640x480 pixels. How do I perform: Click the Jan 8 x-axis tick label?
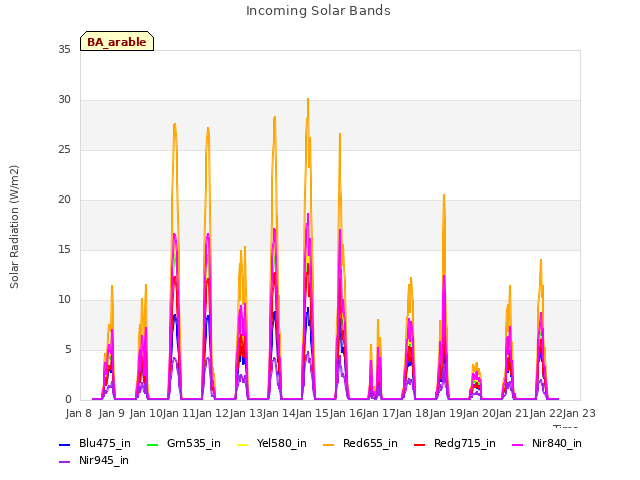point(79,413)
